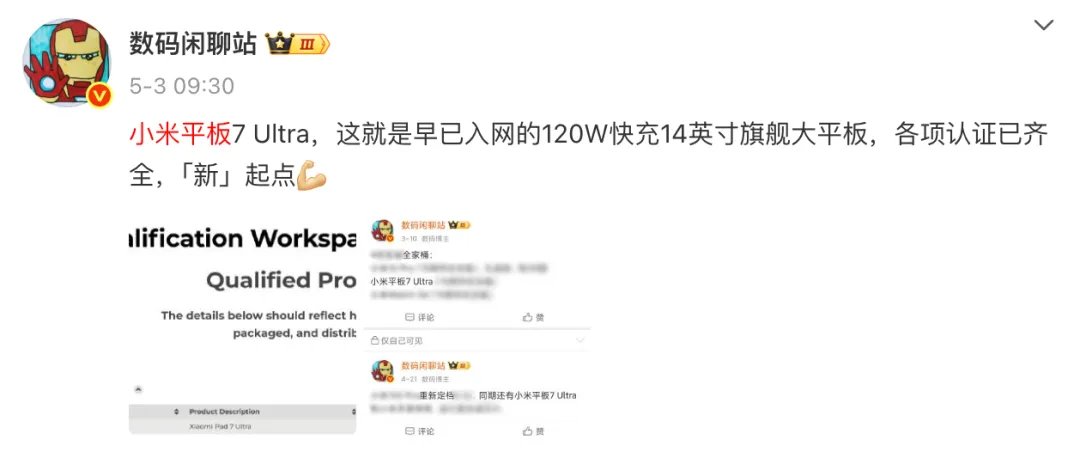Select the Xiaomi Pad 7 Ultra table row
The width and height of the screenshot is (1080, 452).
(x=242, y=427)
